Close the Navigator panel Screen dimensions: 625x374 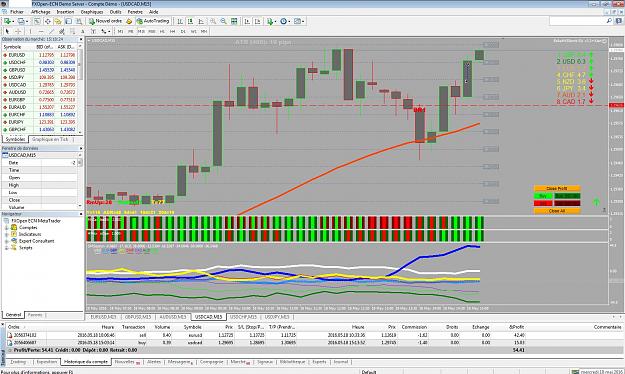(x=81, y=214)
